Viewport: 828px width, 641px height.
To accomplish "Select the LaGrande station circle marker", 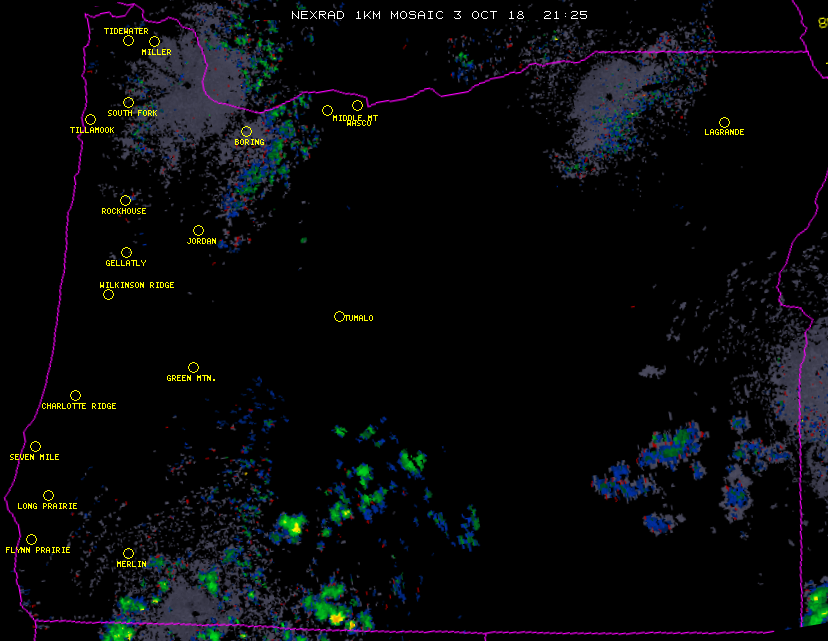I will tap(724, 122).
